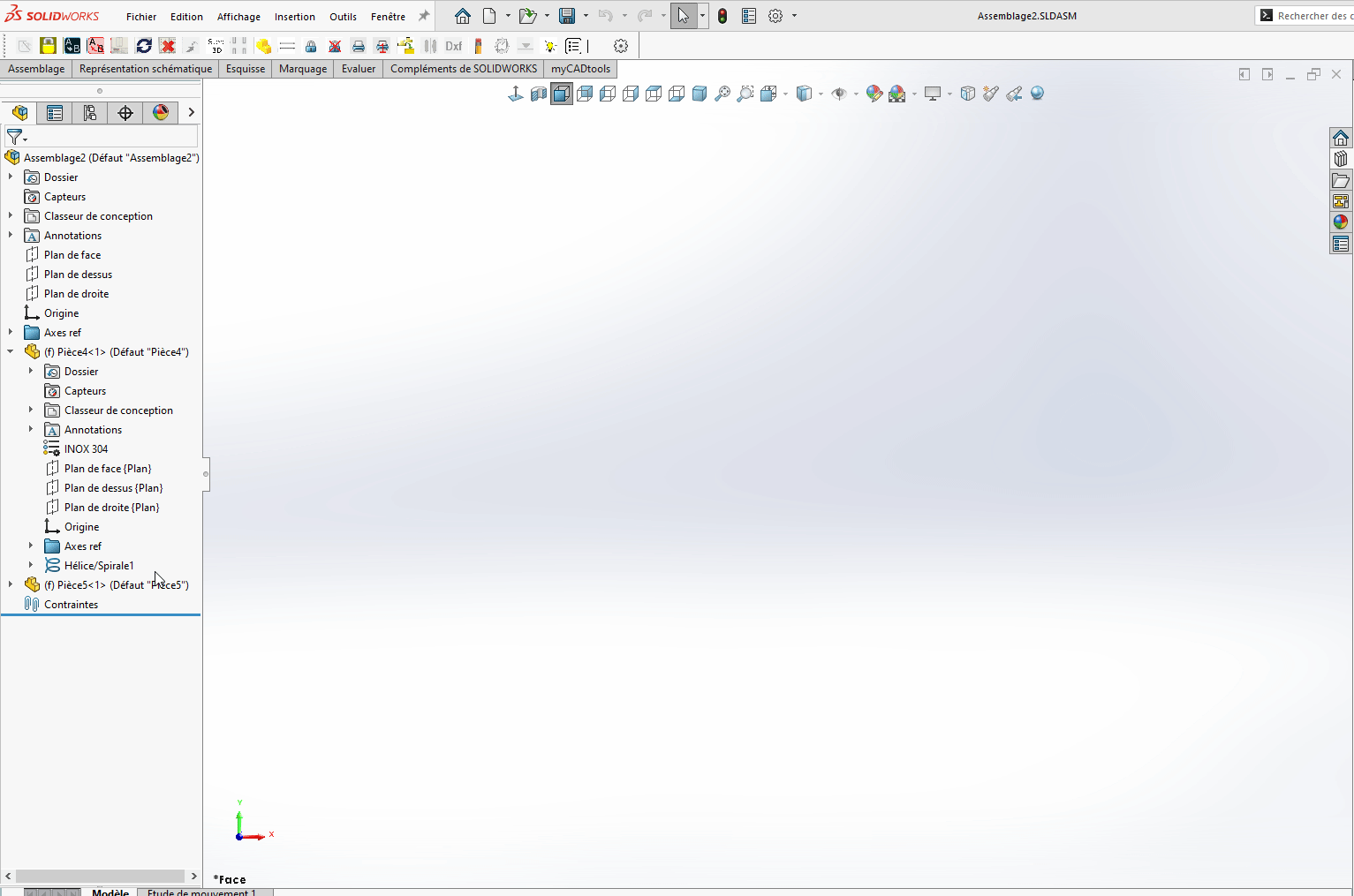Screen dimensions: 1354x896
Task: Switch to the Assemblage tab
Action: click(x=36, y=69)
